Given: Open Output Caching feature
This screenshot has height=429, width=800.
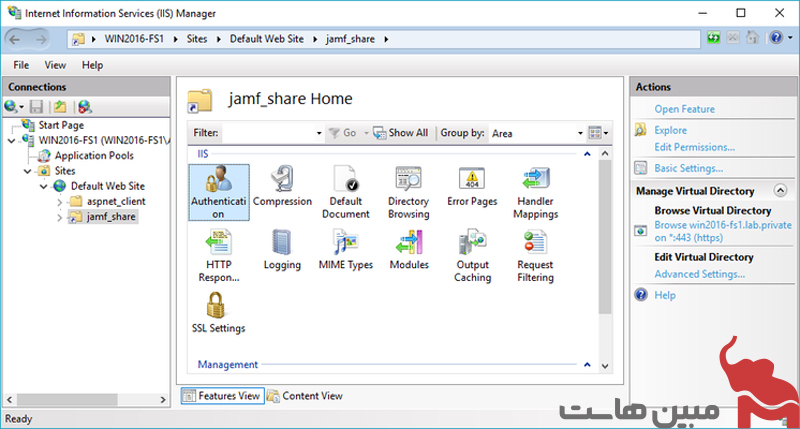Looking at the screenshot, I should 472,256.
